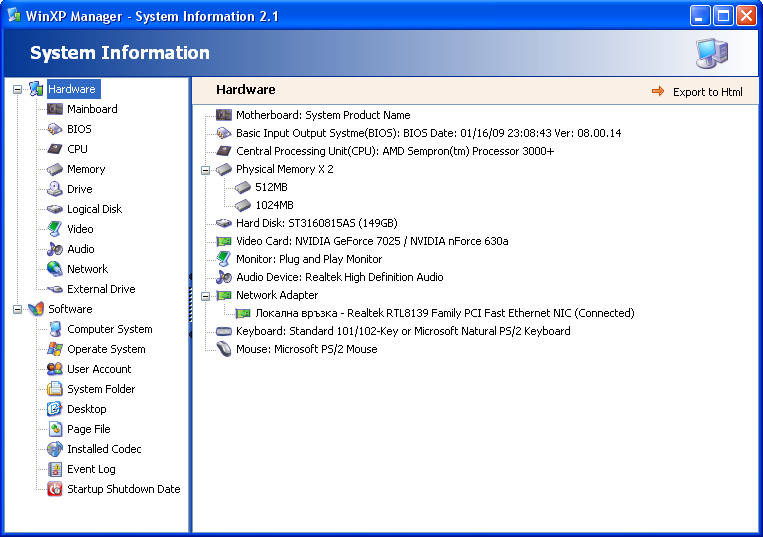The image size is (763, 537).
Task: Select the Hardware tree item
Action: pyautogui.click(x=73, y=89)
